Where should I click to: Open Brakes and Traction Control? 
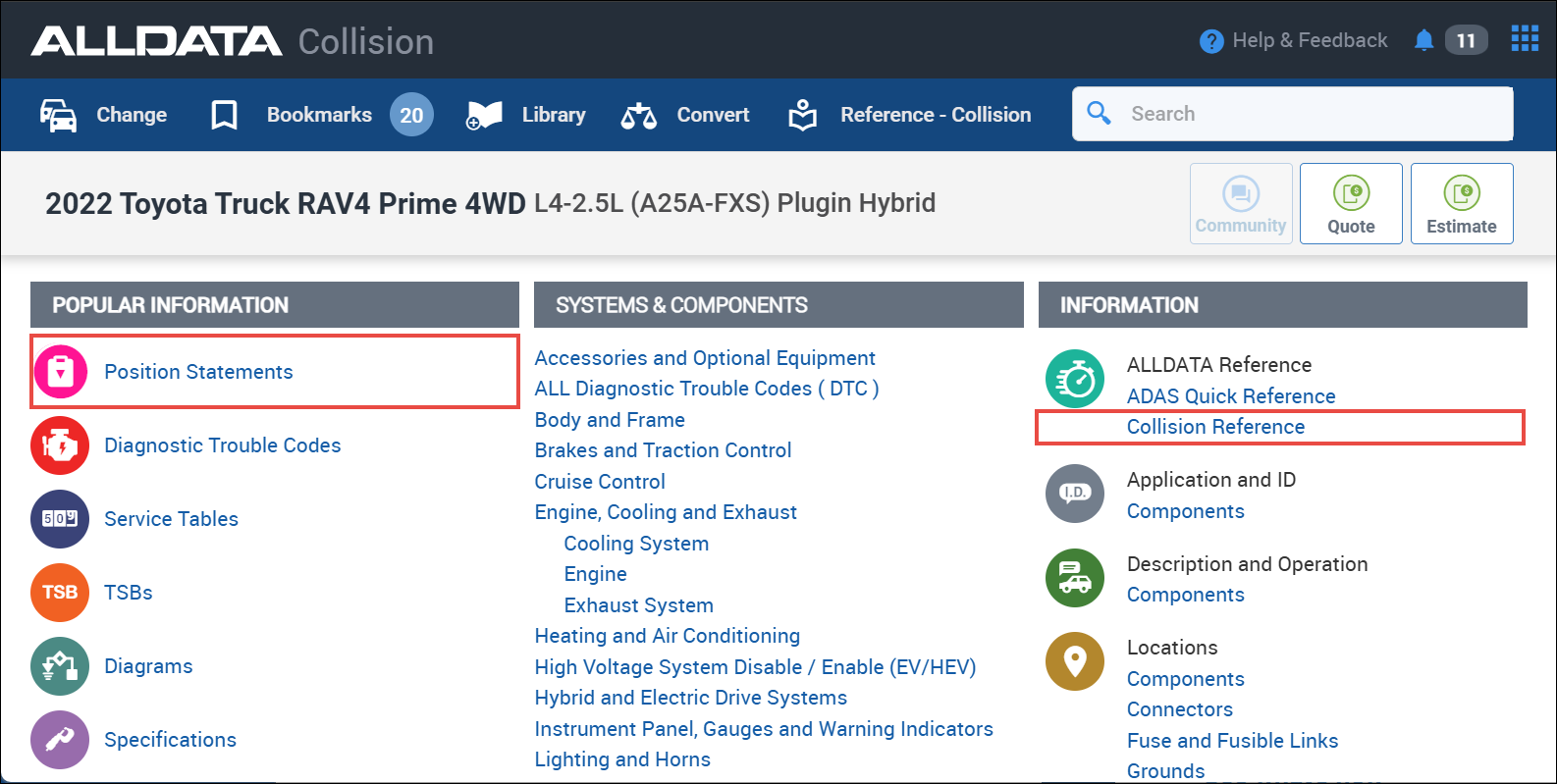coord(663,450)
